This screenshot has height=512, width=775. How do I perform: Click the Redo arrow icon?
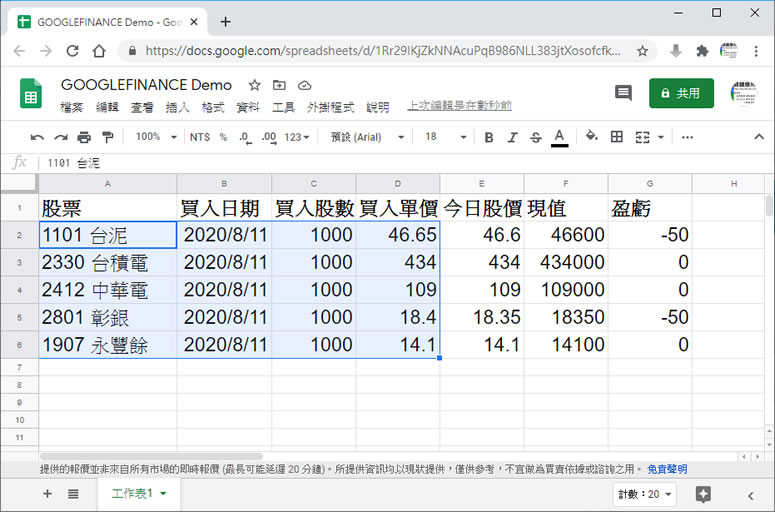pos(60,137)
